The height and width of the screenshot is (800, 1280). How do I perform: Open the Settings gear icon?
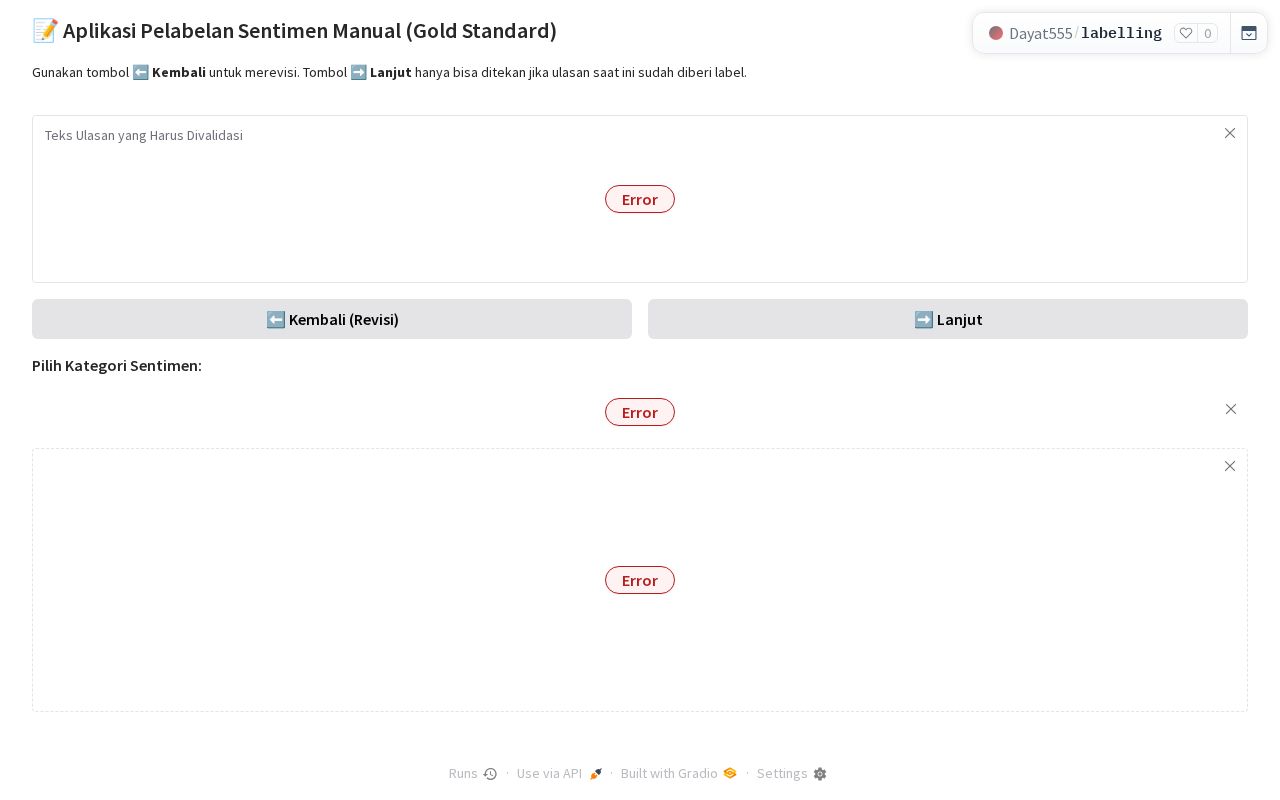[x=820, y=774]
